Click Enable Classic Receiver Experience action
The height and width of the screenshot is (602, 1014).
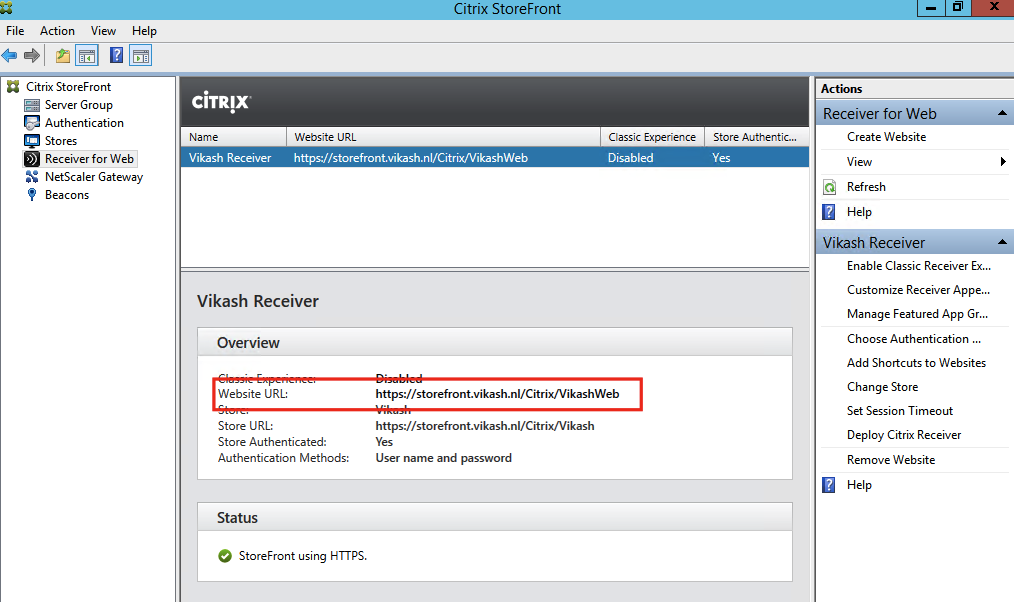click(x=918, y=266)
